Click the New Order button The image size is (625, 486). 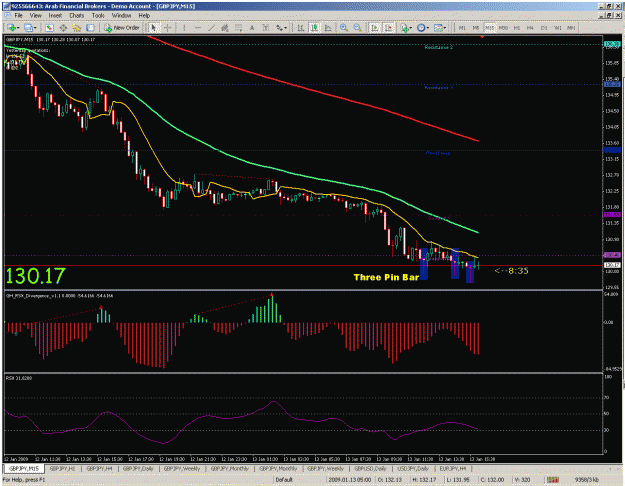click(122, 28)
